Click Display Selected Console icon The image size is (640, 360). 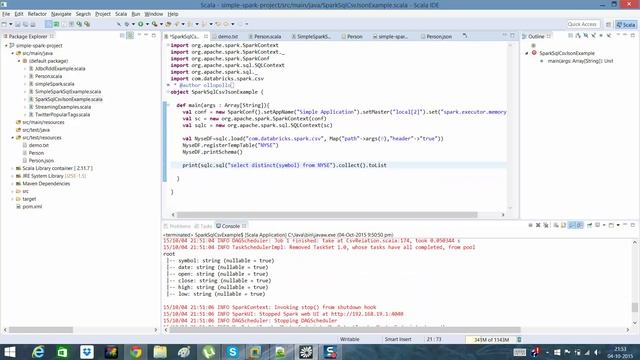(x=598, y=225)
